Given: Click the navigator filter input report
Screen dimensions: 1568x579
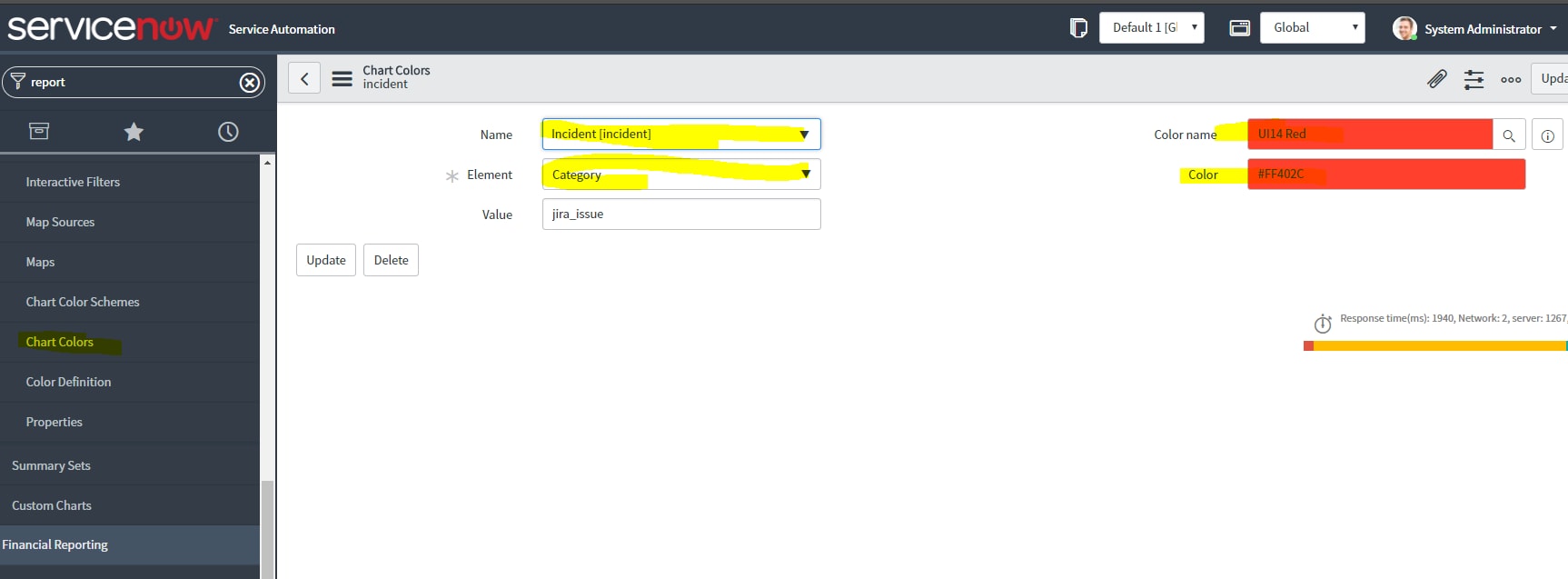Looking at the screenshot, I should (x=132, y=82).
